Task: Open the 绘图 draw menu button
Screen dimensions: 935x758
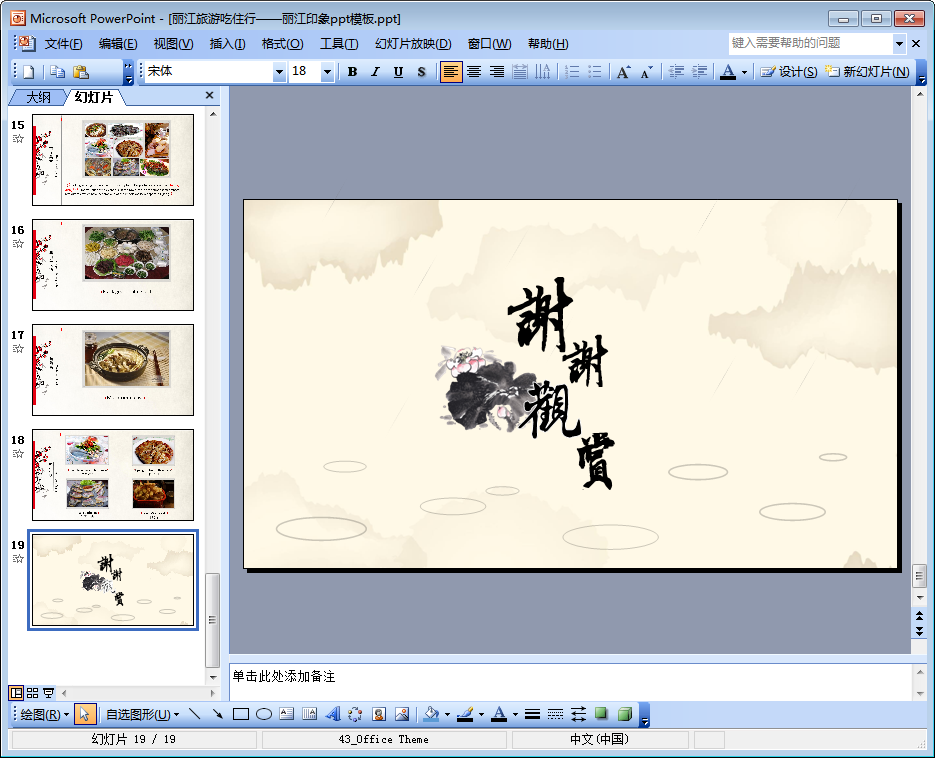Action: [45, 714]
